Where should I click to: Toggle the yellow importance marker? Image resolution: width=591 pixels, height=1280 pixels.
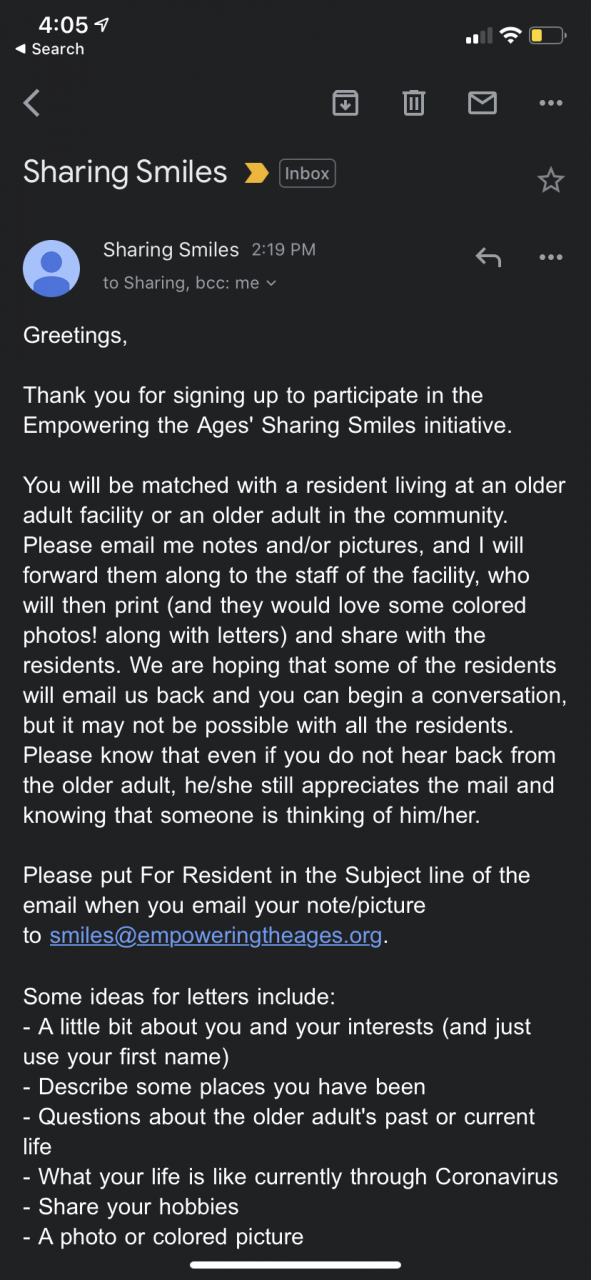coord(256,174)
